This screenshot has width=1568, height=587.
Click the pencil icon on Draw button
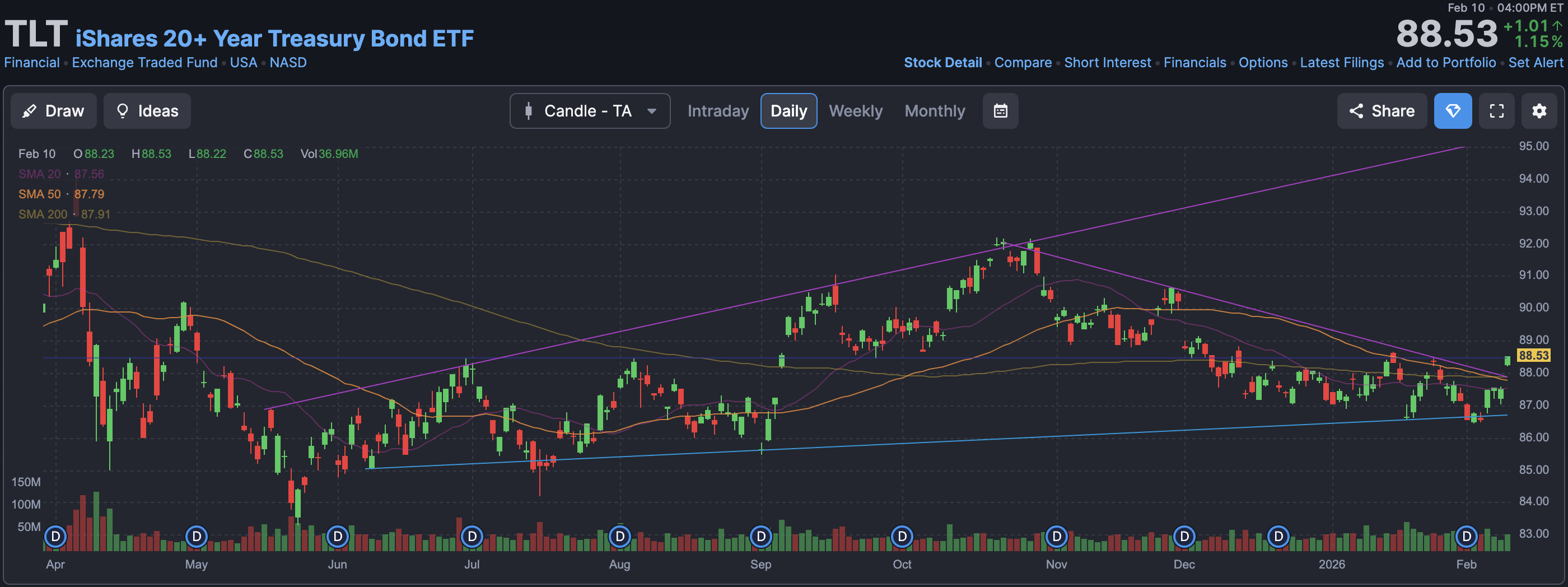click(x=29, y=111)
